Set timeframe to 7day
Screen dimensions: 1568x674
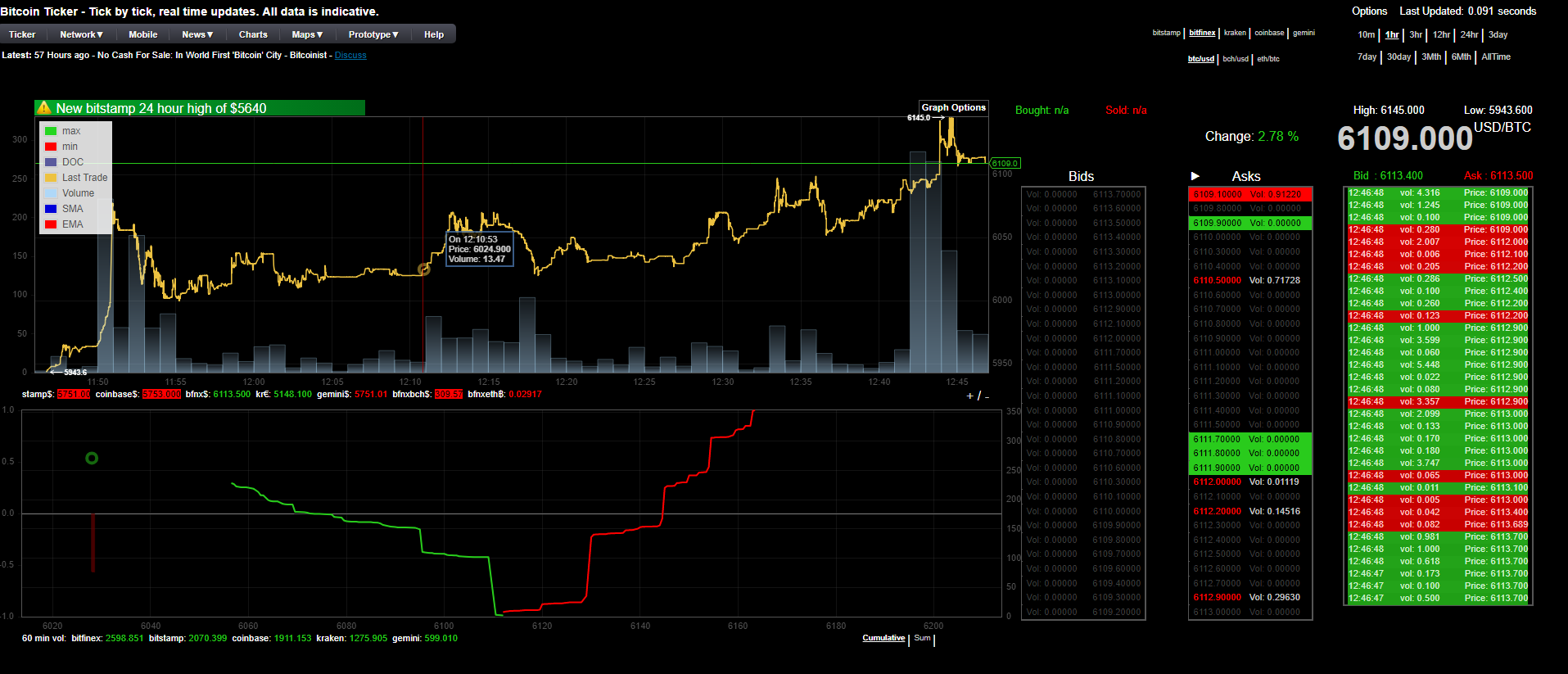coord(1367,57)
